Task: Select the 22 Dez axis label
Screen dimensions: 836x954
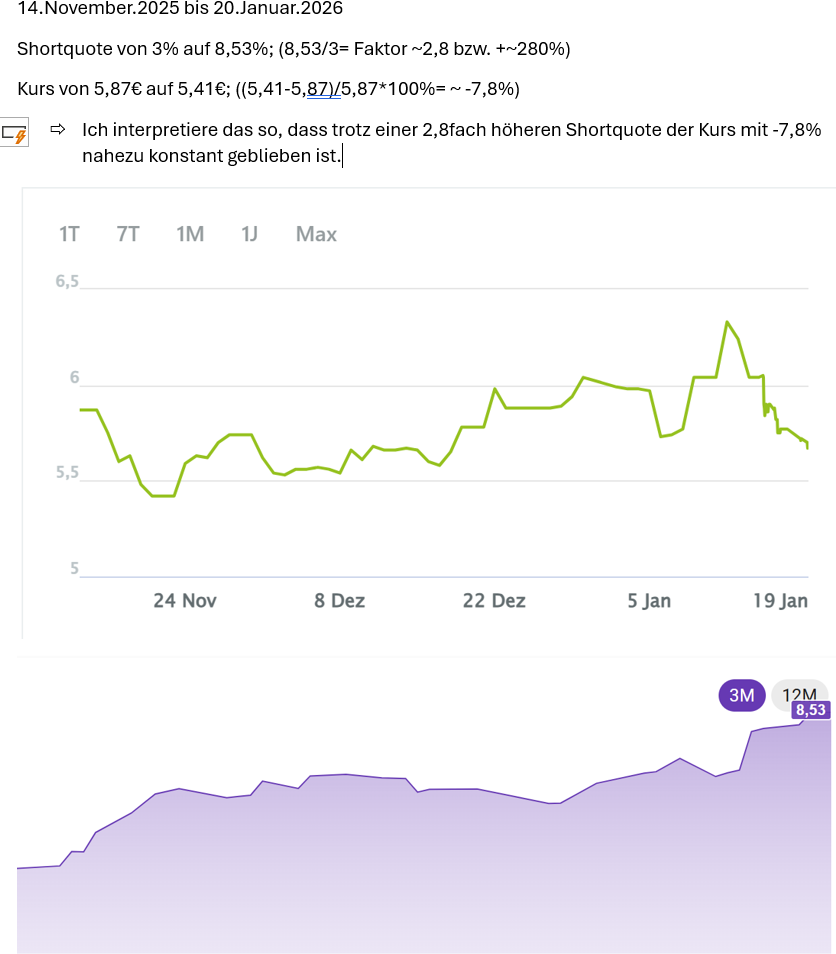Action: tap(494, 601)
